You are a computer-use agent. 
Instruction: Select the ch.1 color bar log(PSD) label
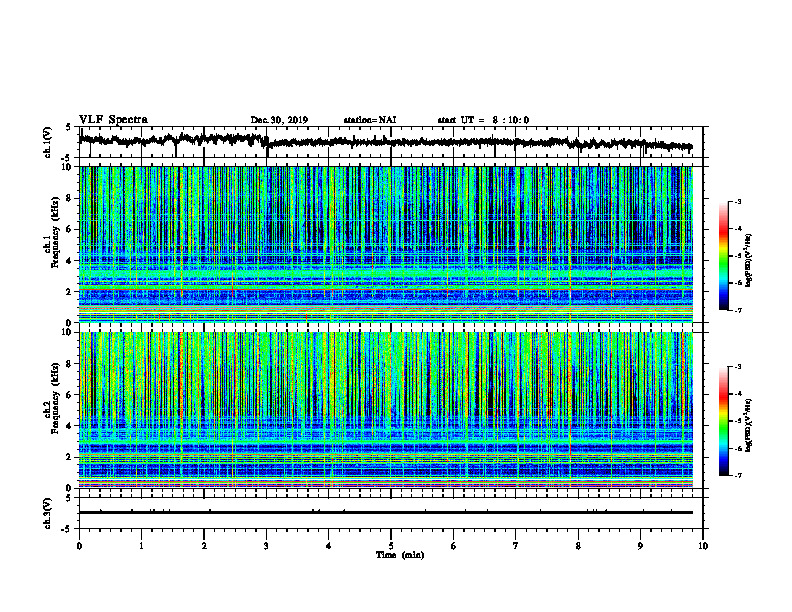[749, 260]
